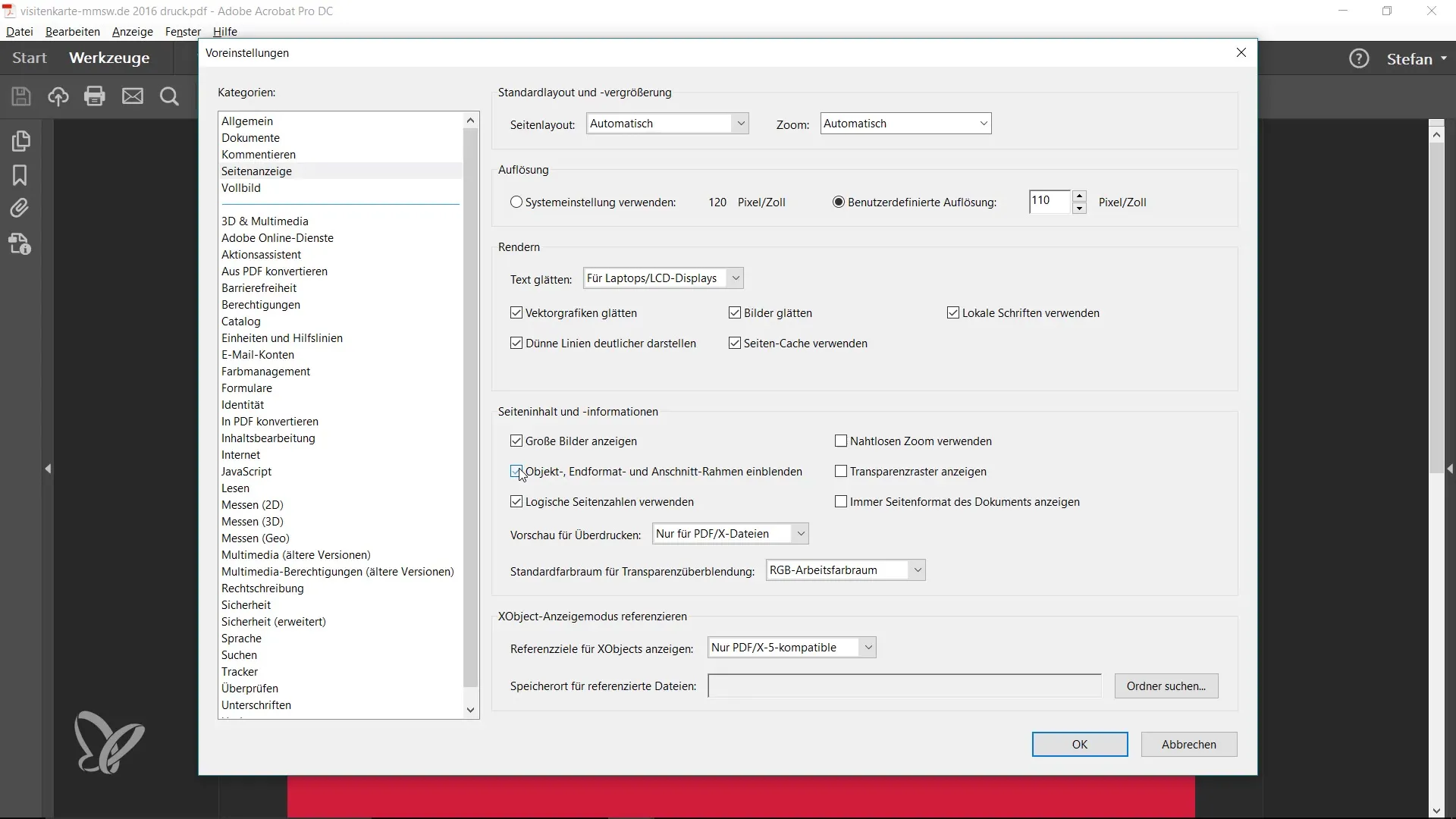Screen dimensions: 1456x819
Task: Click the custom resolution input field
Action: [1050, 202]
